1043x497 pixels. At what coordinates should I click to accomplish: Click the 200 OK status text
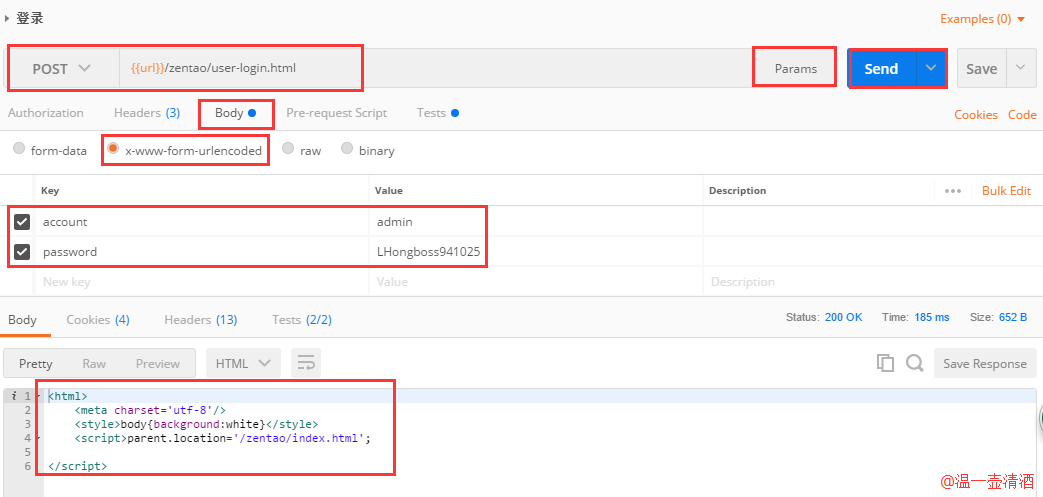843,317
